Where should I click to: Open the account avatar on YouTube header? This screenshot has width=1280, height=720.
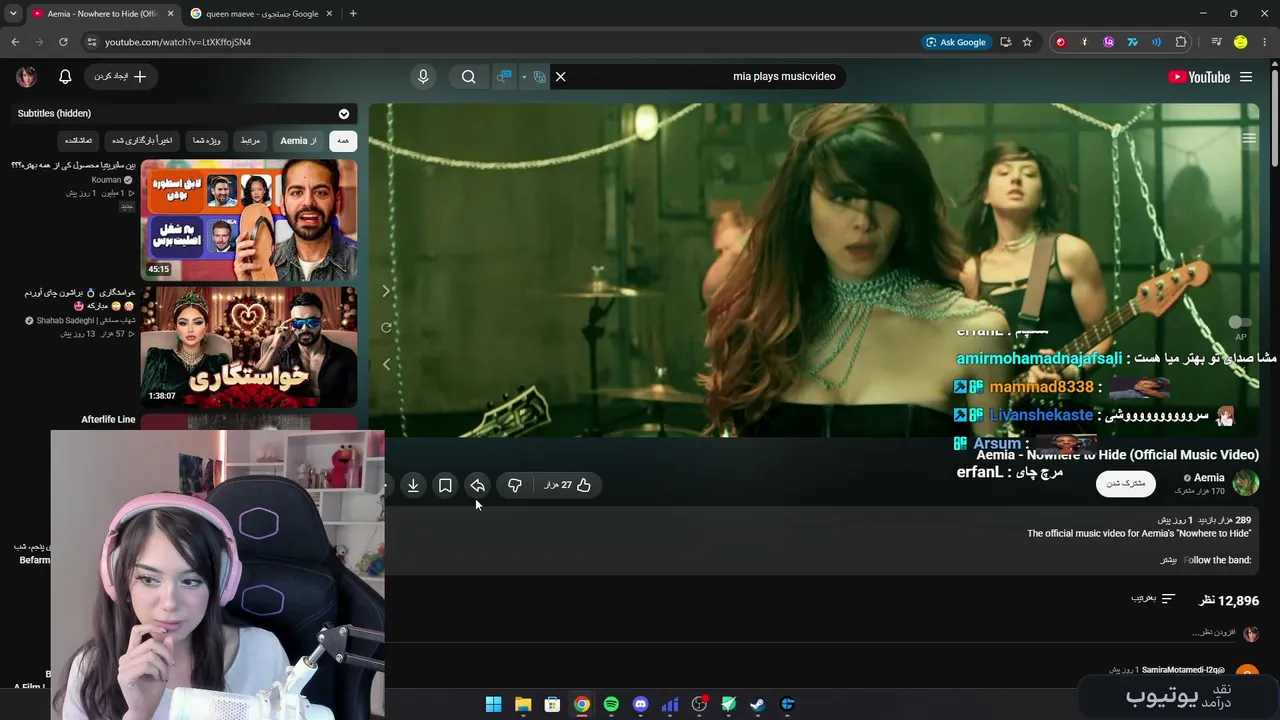click(27, 77)
